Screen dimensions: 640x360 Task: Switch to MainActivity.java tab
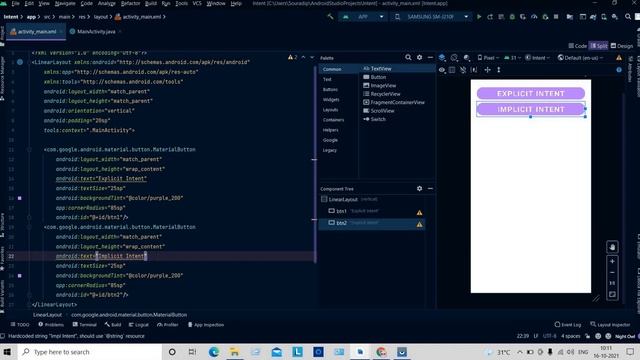[x=96, y=31]
